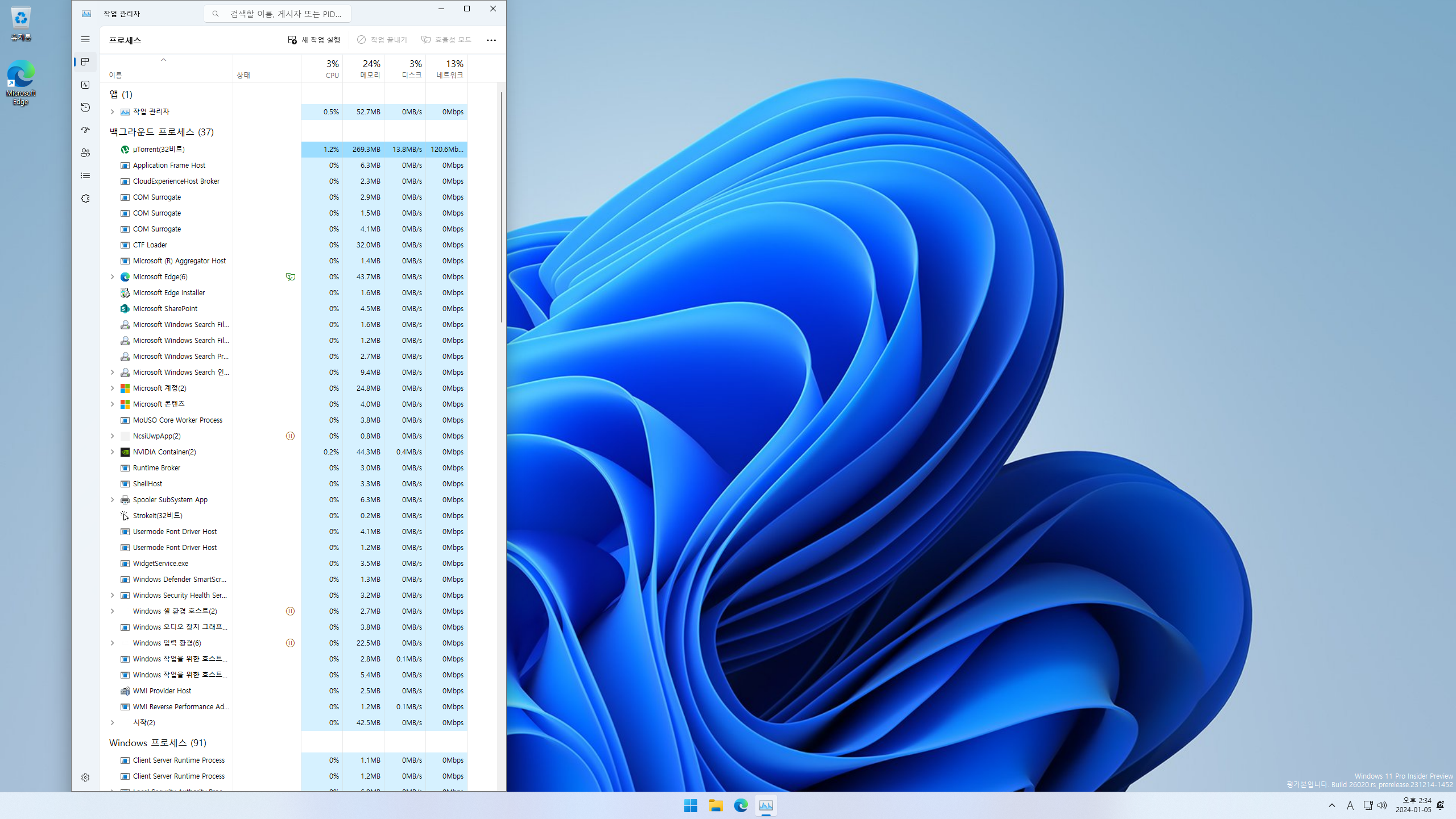The height and width of the screenshot is (819, 1456).
Task: Open the Performance sidebar icon
Action: [85, 85]
